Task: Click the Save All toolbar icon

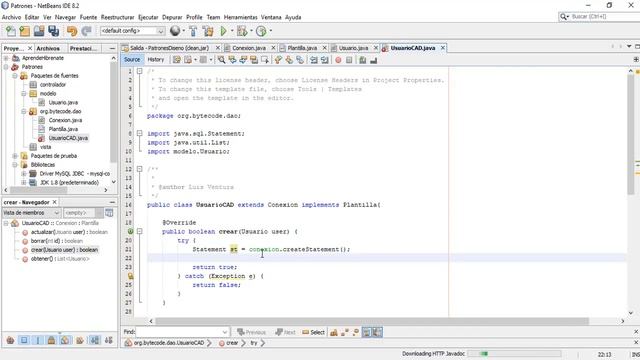Action: pos(53,31)
